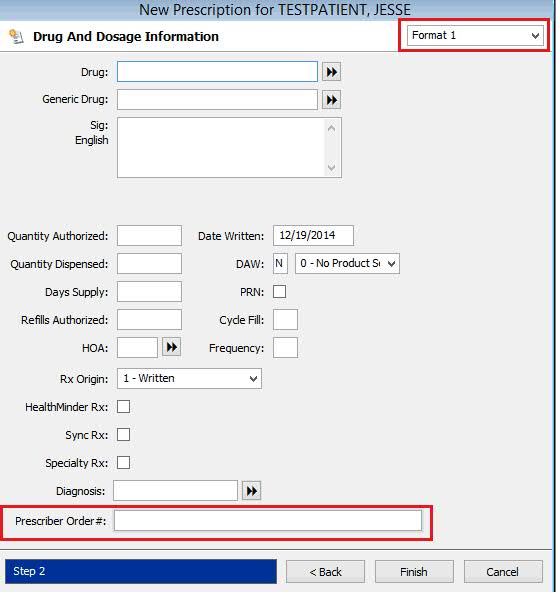Open lookup arrows beside Generic Drug field
Screen dimensions: 556x592
[331, 100]
